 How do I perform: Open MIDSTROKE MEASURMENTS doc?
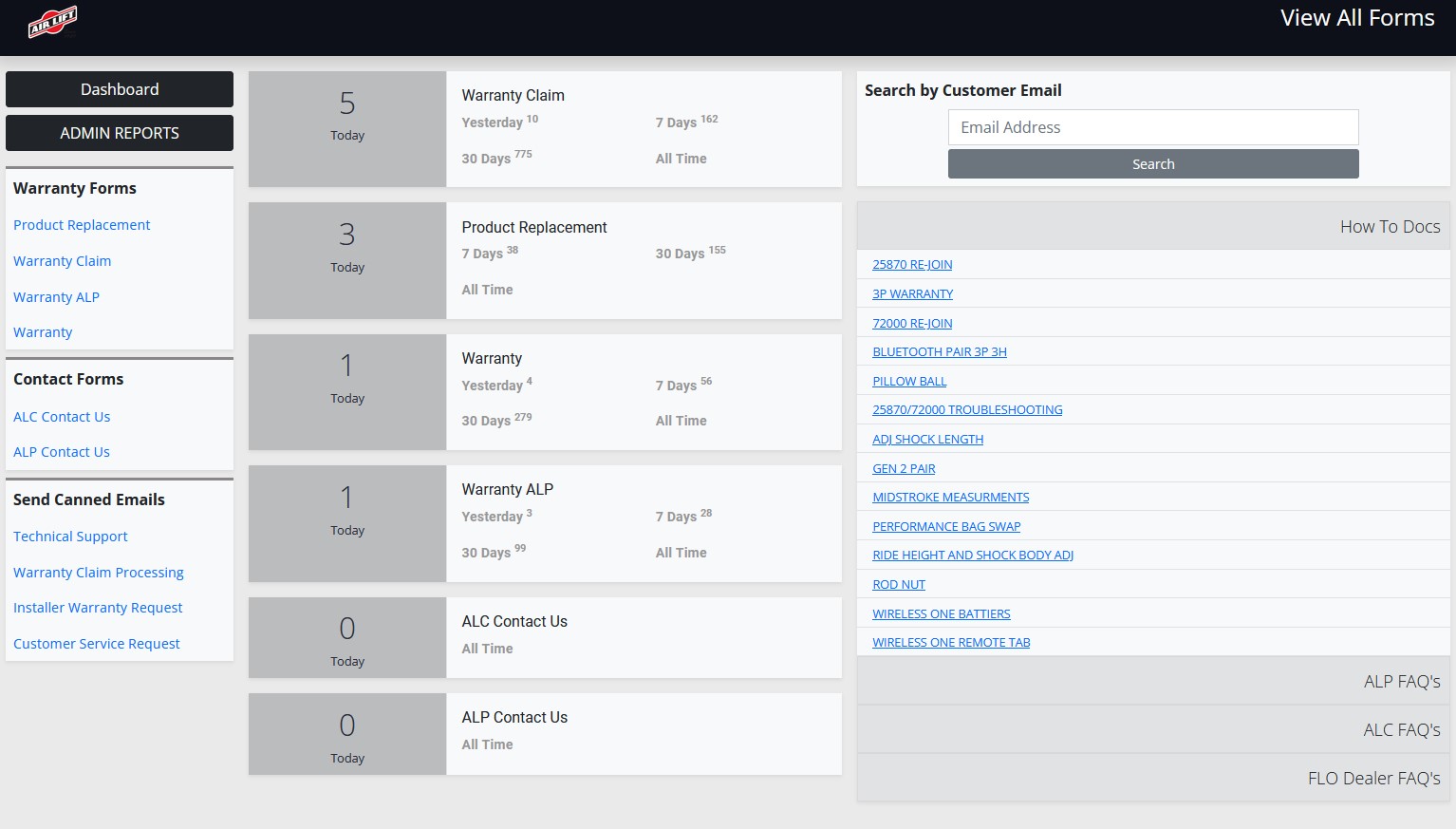950,498
